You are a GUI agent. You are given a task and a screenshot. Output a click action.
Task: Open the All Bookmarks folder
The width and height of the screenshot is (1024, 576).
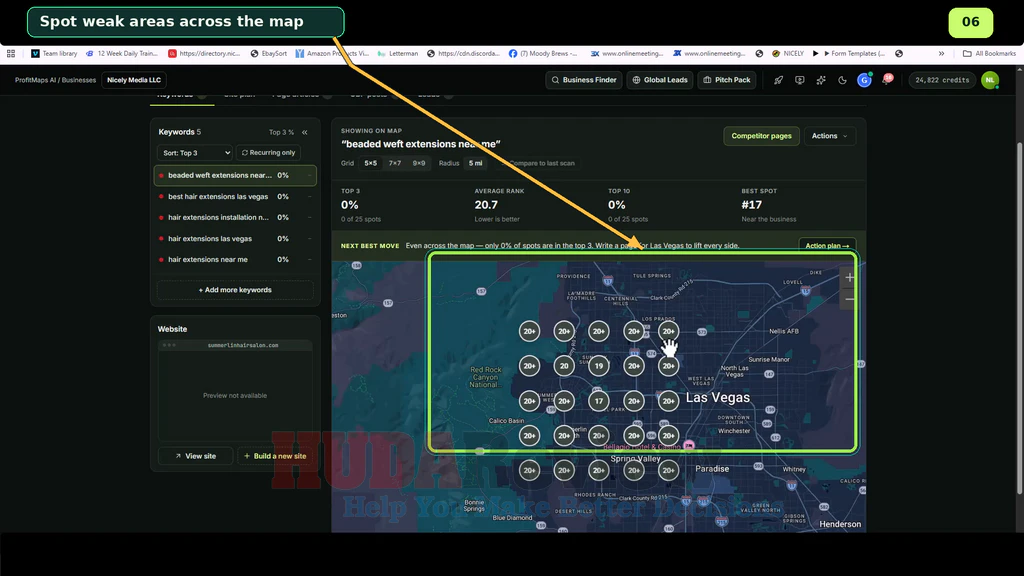pos(989,54)
